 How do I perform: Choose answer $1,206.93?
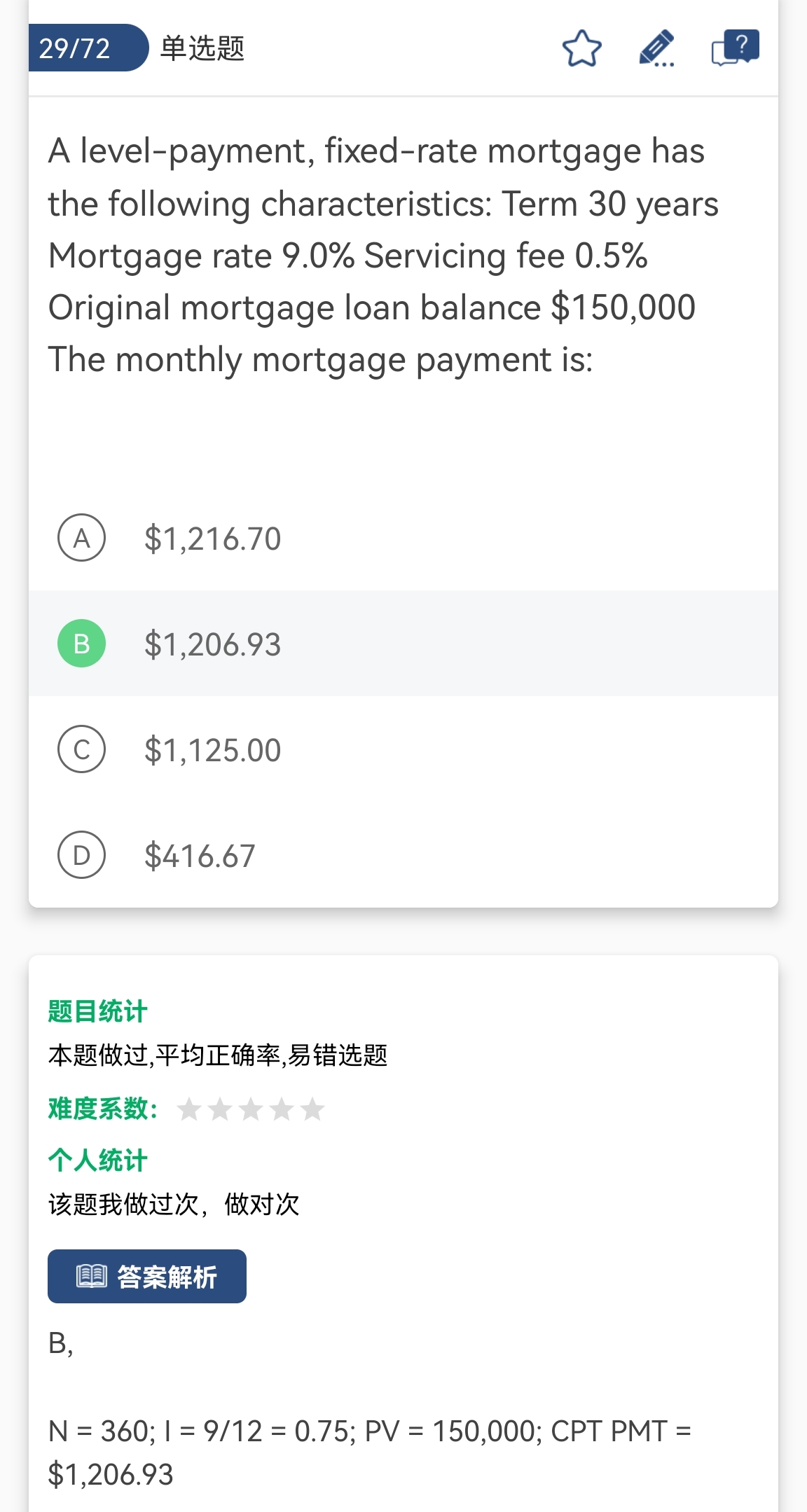(212, 645)
